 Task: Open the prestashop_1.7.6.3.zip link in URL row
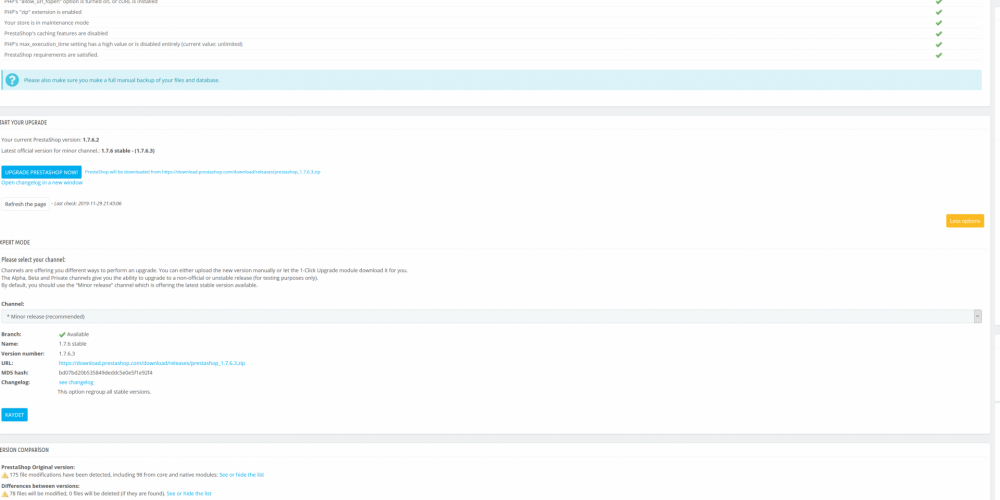[152, 363]
